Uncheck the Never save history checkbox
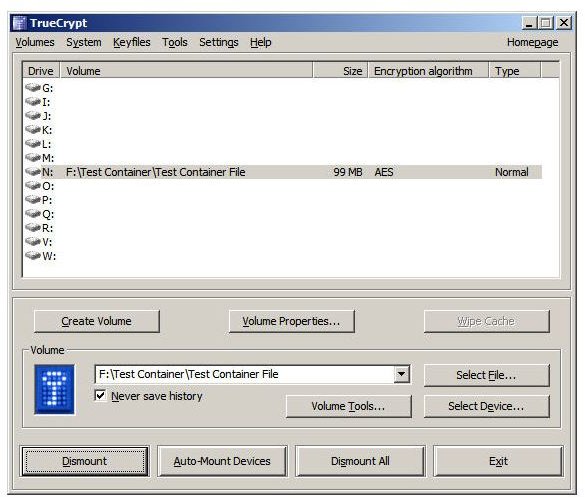The width and height of the screenshot is (585, 498). point(100,395)
